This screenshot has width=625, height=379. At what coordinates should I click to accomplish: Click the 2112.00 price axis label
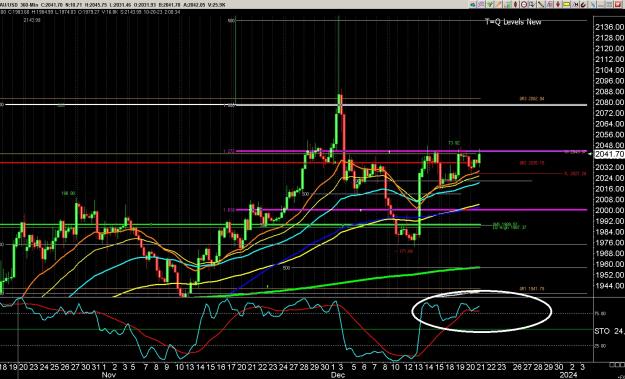(x=609, y=59)
